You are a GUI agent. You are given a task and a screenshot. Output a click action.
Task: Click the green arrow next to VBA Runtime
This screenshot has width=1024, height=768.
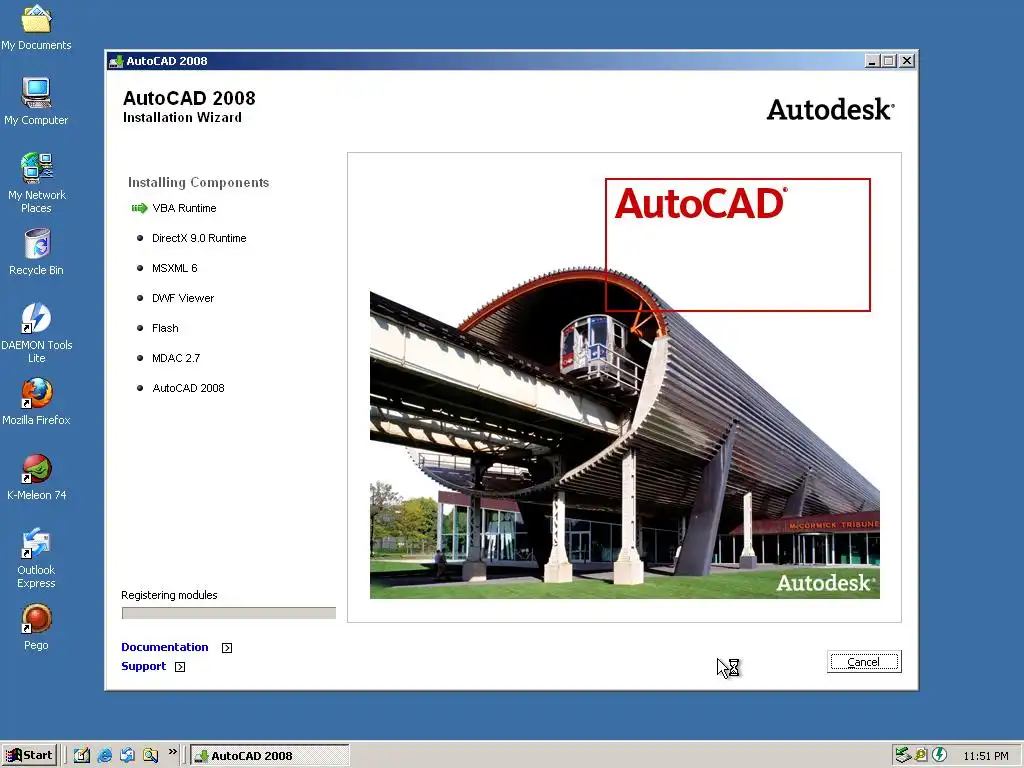pos(139,208)
